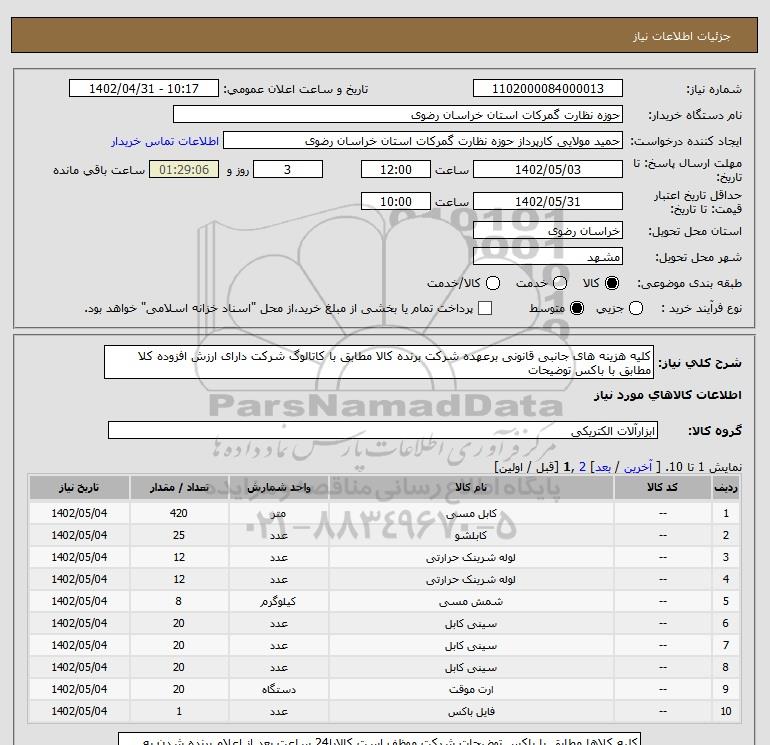Select the کابلشو item name

point(471,536)
